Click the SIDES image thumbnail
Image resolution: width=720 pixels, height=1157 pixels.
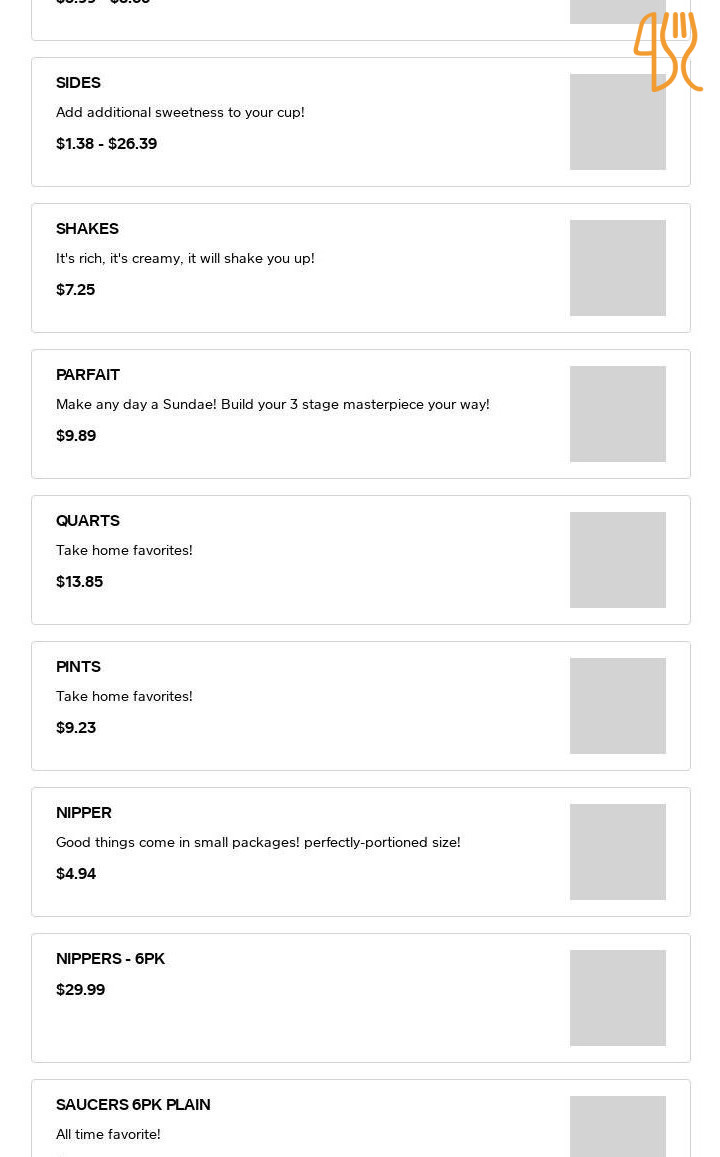(x=618, y=122)
